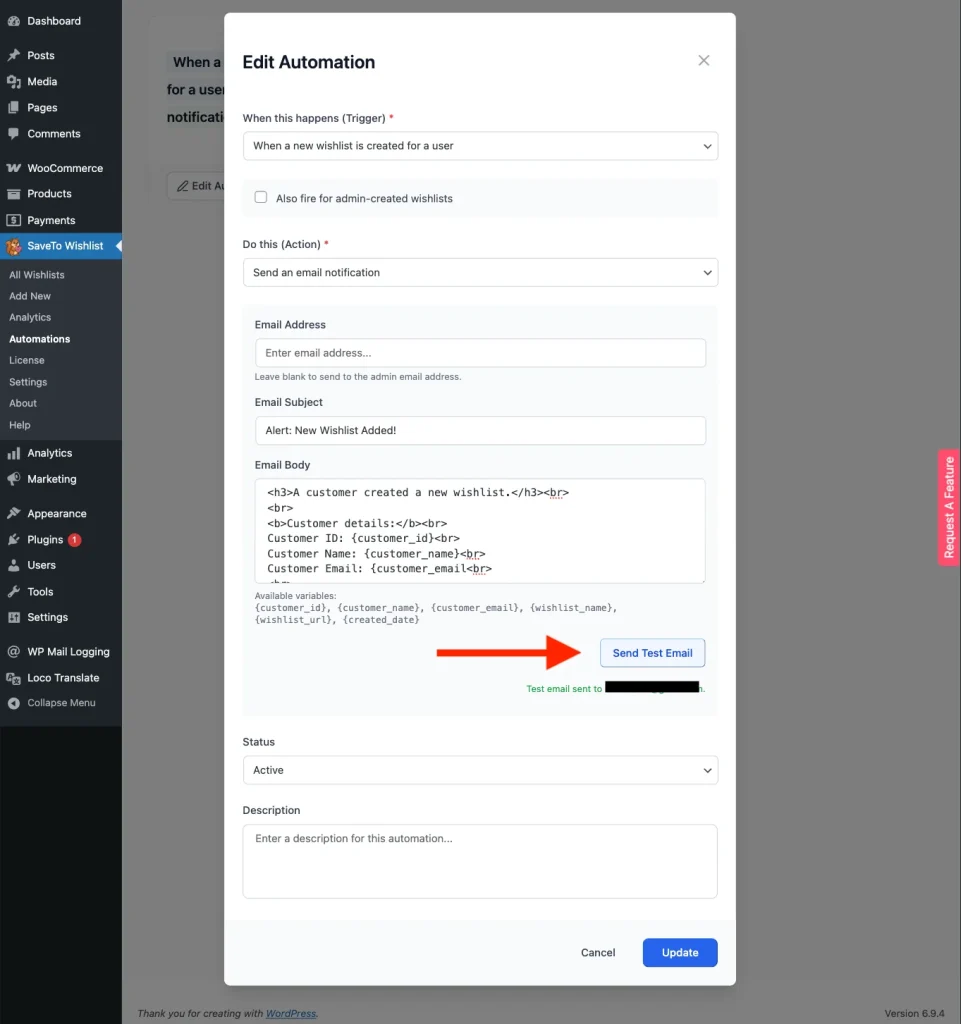Click the Dashboard gauge icon in sidebar
This screenshot has height=1024, width=961.
coord(14,21)
